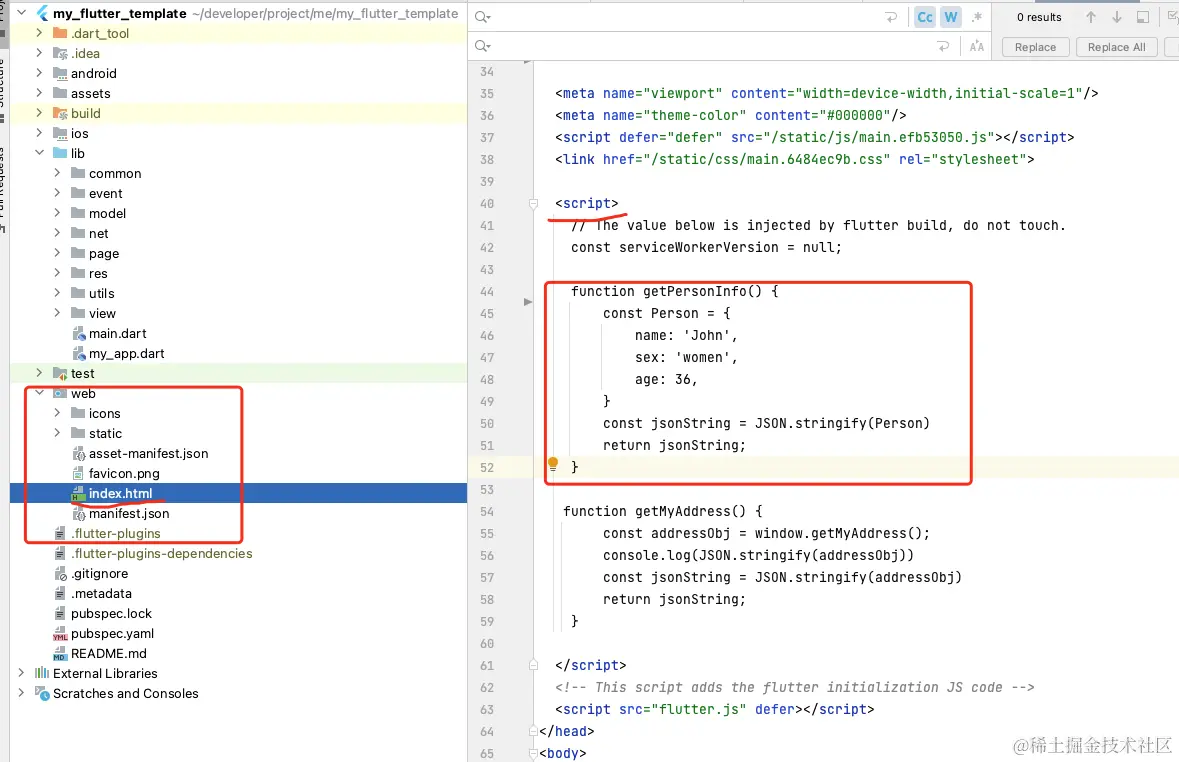Open asset-manifest.json file
Viewport: 1179px width, 762px height.
click(148, 454)
